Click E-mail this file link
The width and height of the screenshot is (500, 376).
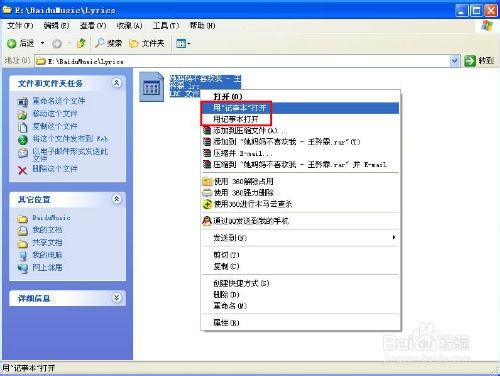(x=70, y=154)
